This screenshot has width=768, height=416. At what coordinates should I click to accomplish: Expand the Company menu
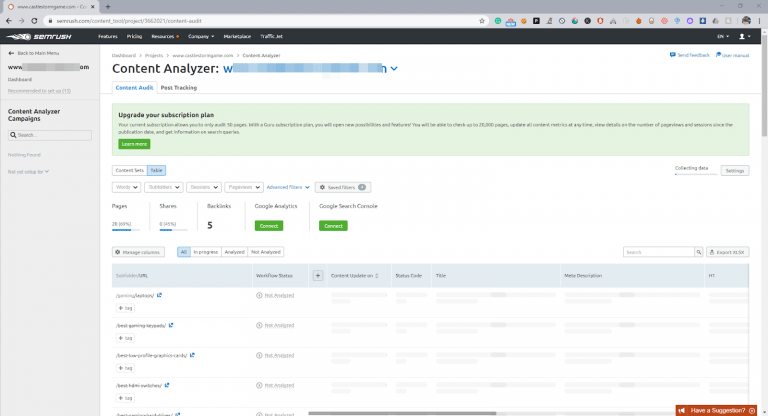(x=201, y=36)
